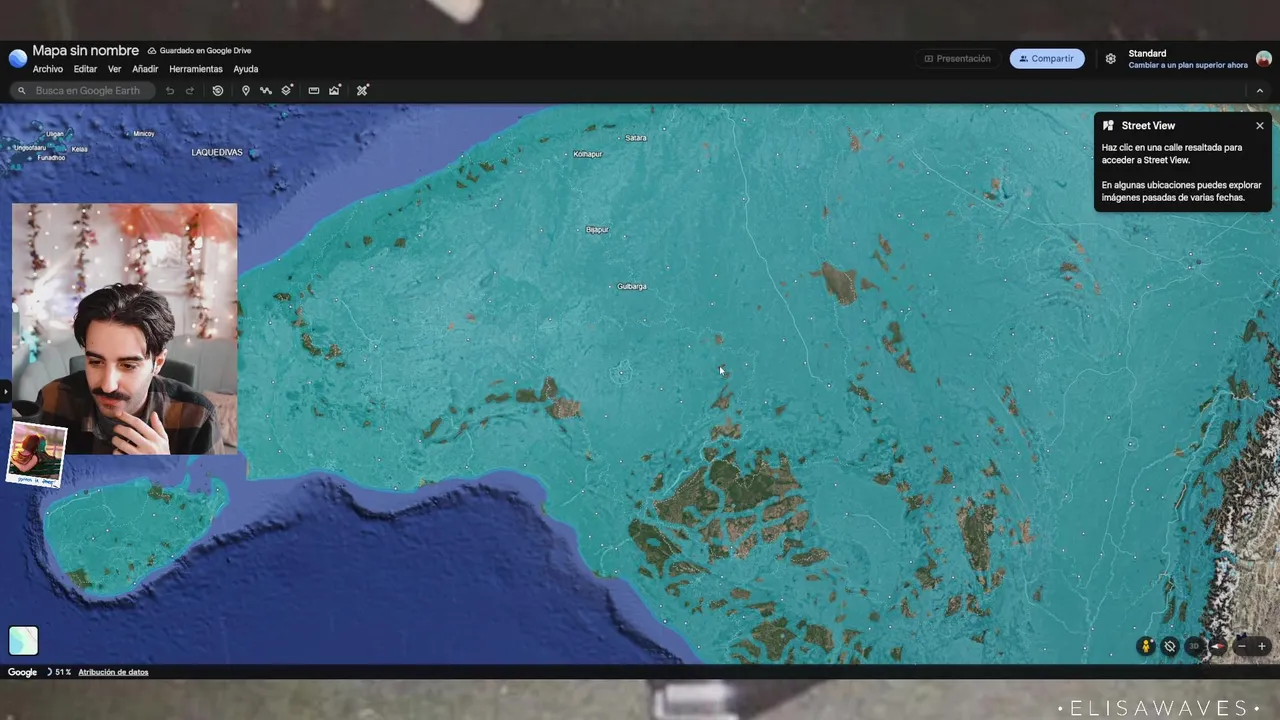The image size is (1280, 720).
Task: Click the Satara city label
Action: (x=636, y=138)
